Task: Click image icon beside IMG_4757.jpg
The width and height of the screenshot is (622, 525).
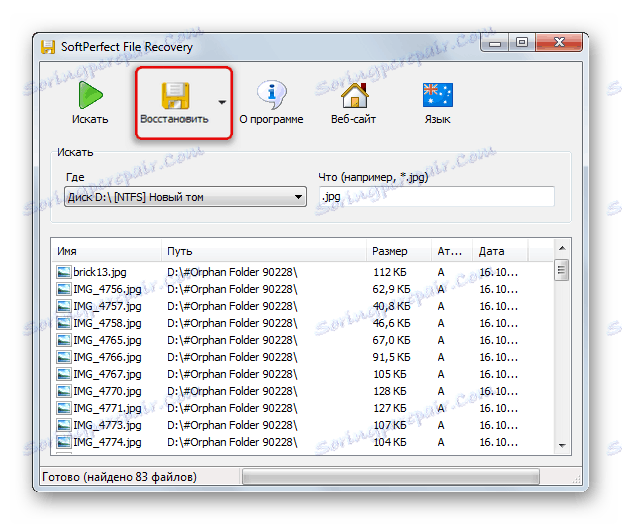Action: [63, 306]
